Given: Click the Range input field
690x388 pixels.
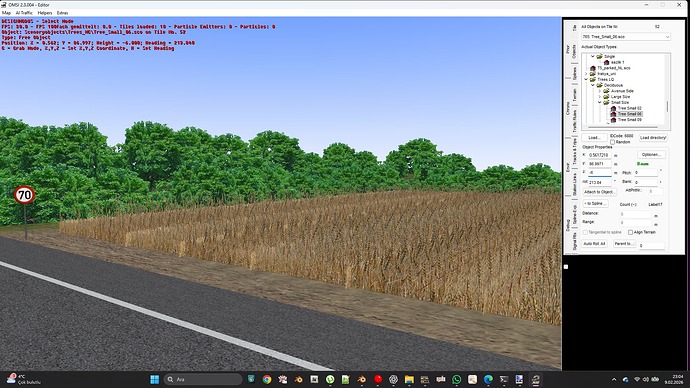Looking at the screenshot, I should pos(635,223).
